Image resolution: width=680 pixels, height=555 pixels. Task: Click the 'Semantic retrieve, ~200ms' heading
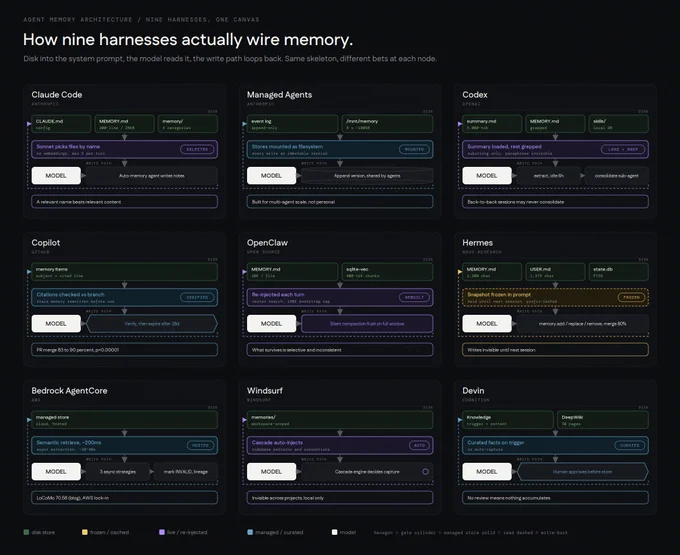click(69, 443)
